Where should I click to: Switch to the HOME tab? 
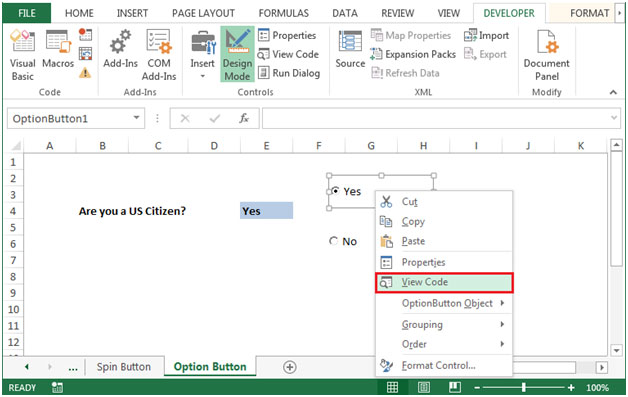pos(79,13)
